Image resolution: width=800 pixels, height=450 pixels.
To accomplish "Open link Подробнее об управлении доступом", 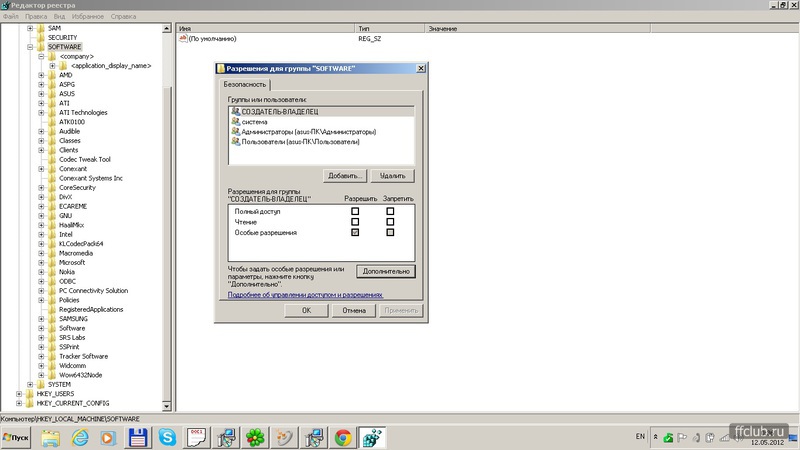I will point(305,294).
